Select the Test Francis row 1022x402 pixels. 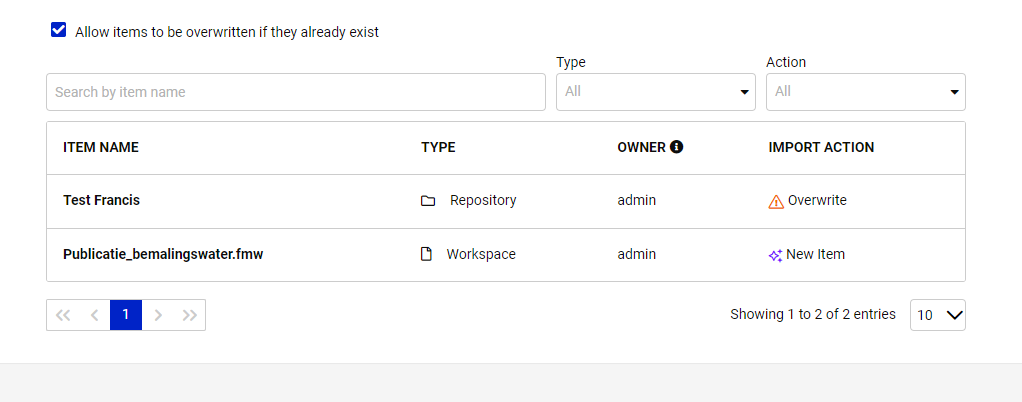click(506, 201)
